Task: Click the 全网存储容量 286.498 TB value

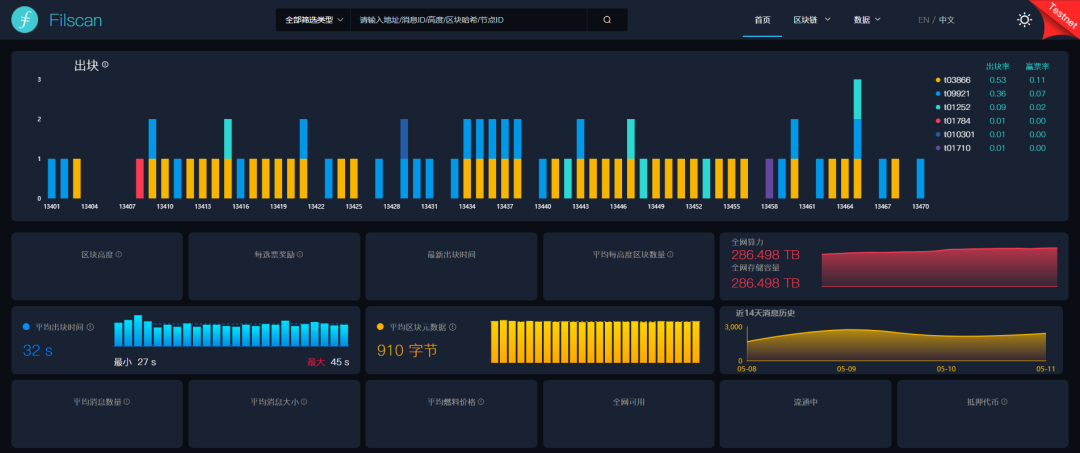Action: pyautogui.click(x=765, y=283)
